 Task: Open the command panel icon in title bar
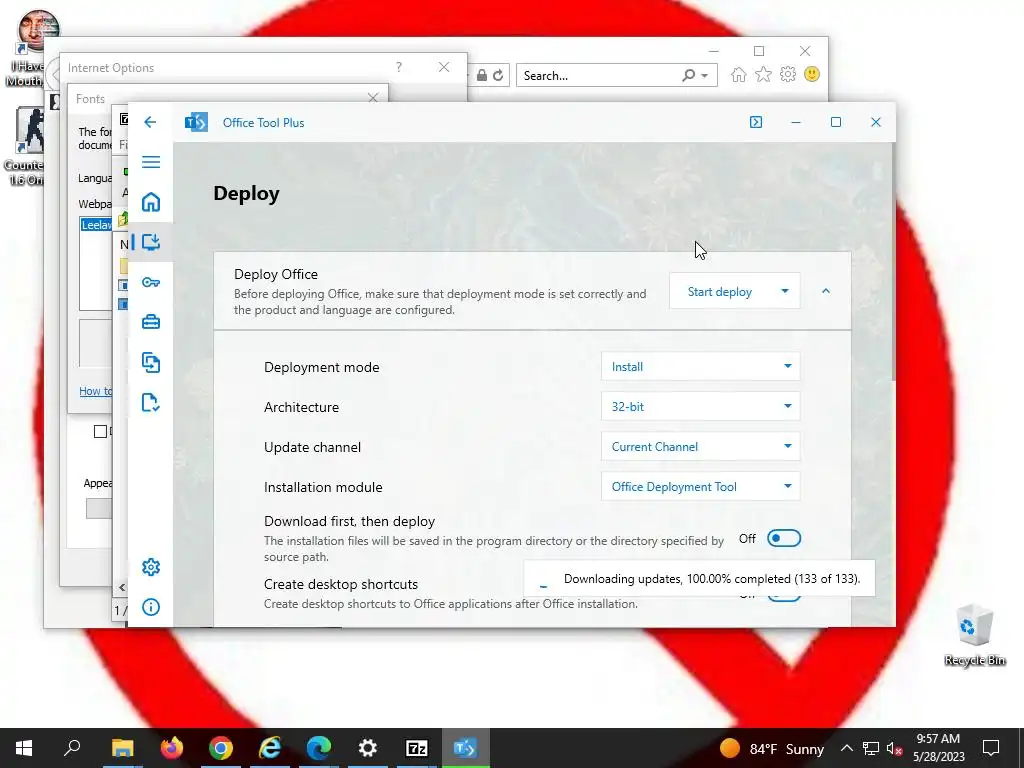point(756,122)
